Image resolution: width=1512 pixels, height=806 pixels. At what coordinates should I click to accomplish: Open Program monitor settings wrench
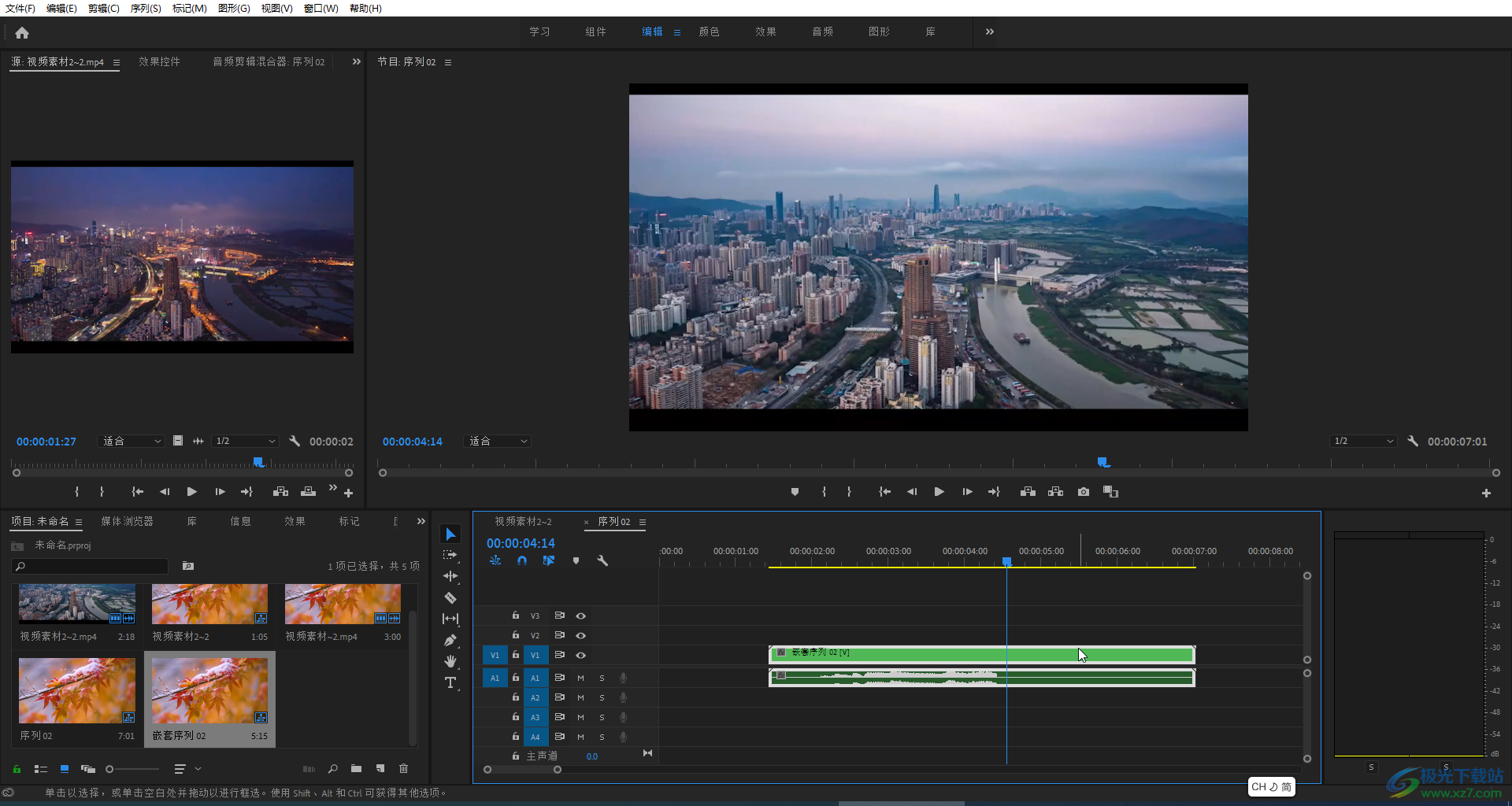[x=1413, y=442]
